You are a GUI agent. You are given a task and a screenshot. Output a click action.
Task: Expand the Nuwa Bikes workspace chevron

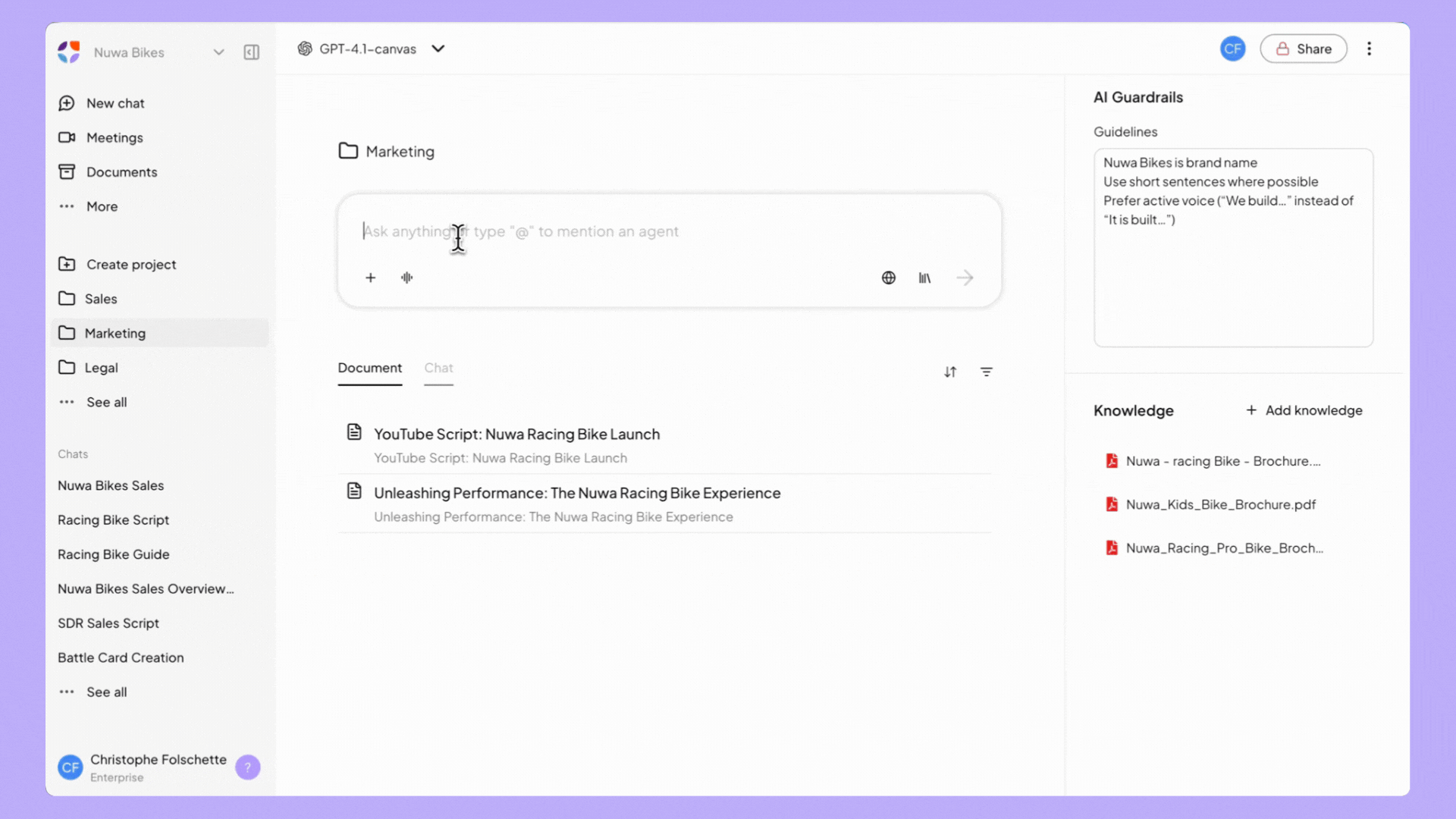218,52
